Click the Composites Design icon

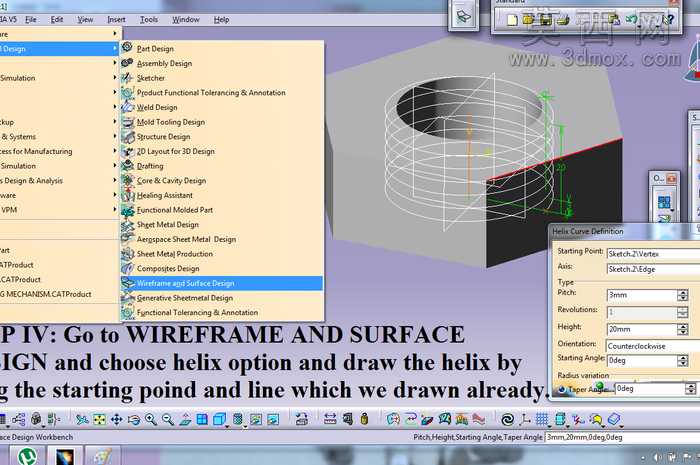pos(128,268)
